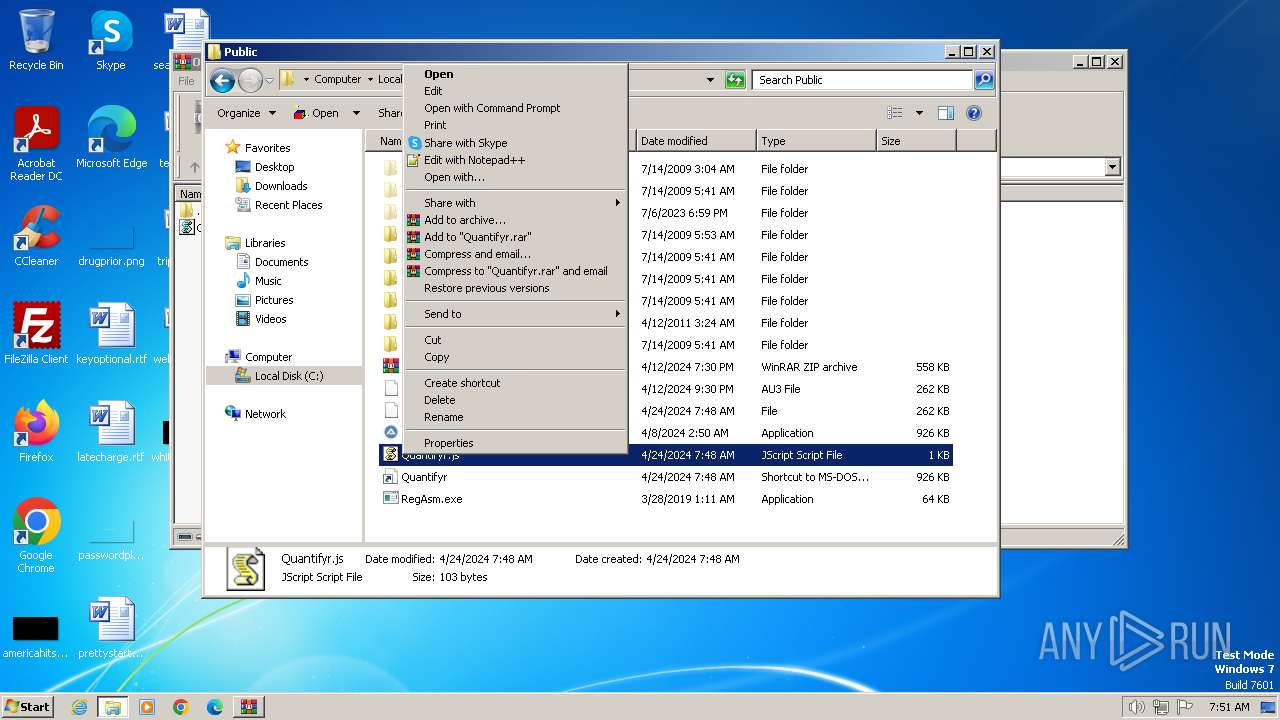Image resolution: width=1280 pixels, height=720 pixels.
Task: Choose Share with Skype entry
Action: (x=515, y=143)
